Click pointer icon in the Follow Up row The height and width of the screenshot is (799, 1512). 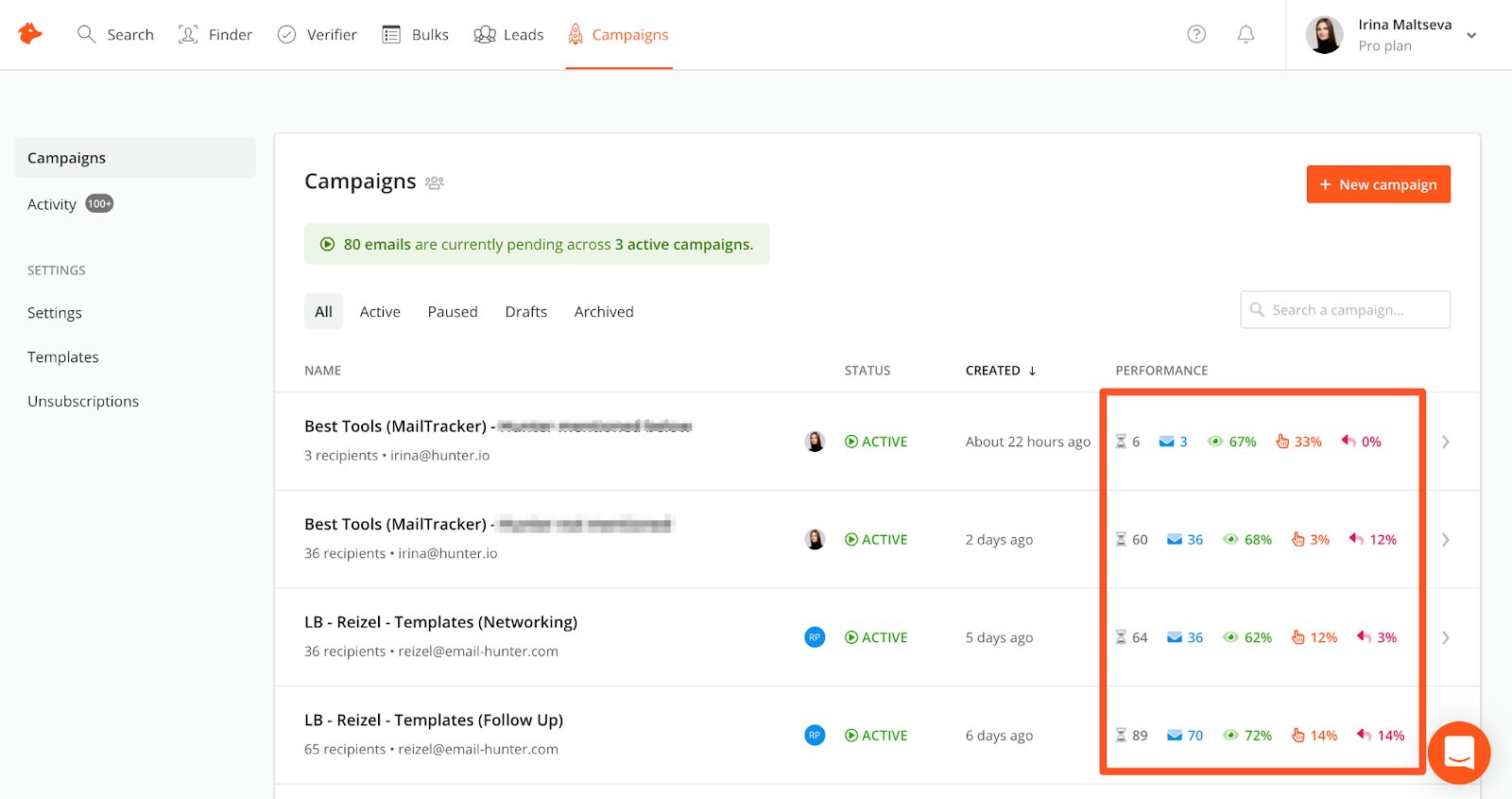point(1298,736)
